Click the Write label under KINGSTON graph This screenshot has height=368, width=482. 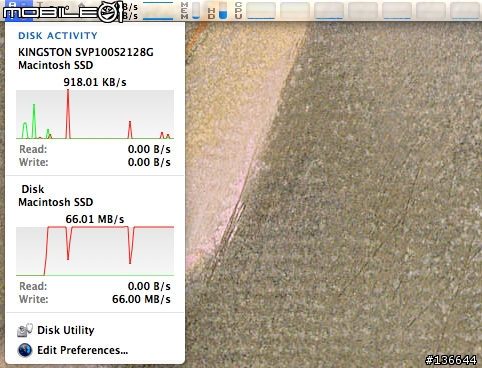click(x=33, y=162)
